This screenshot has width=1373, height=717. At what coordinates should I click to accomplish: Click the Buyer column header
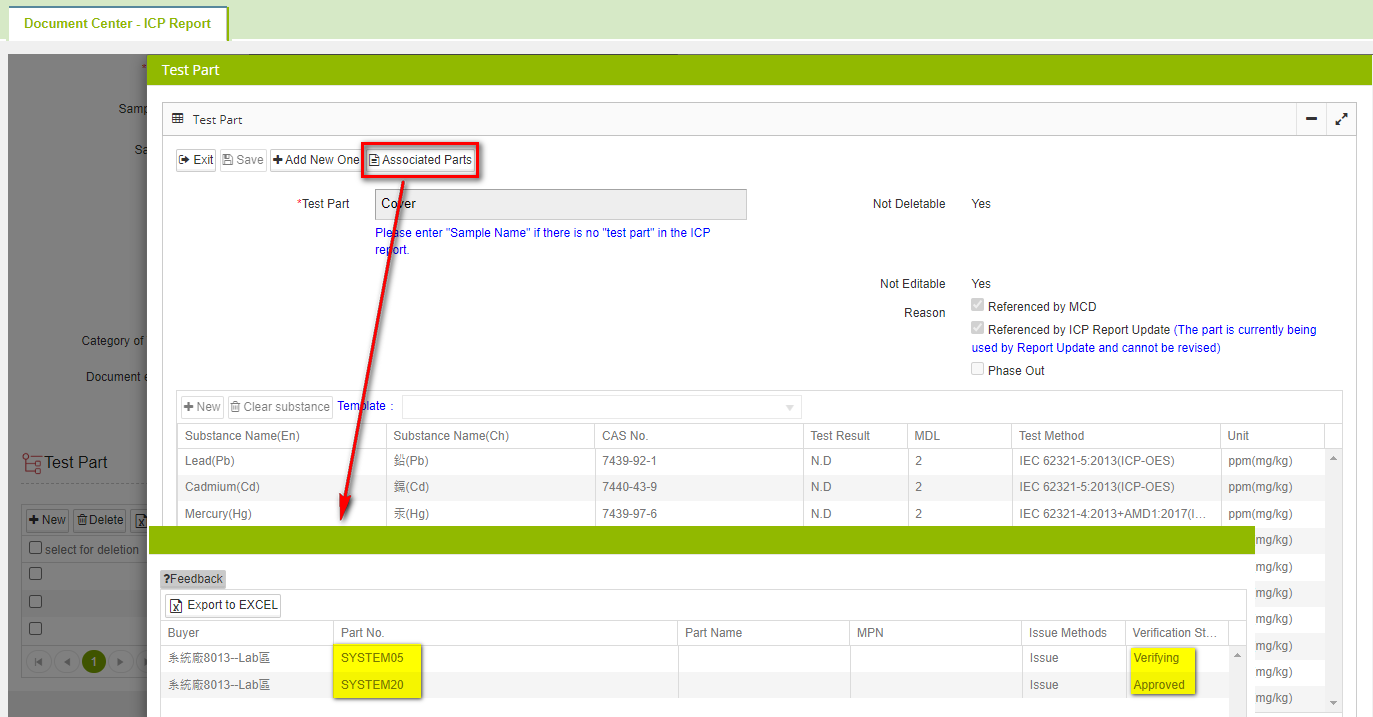pyautogui.click(x=247, y=633)
